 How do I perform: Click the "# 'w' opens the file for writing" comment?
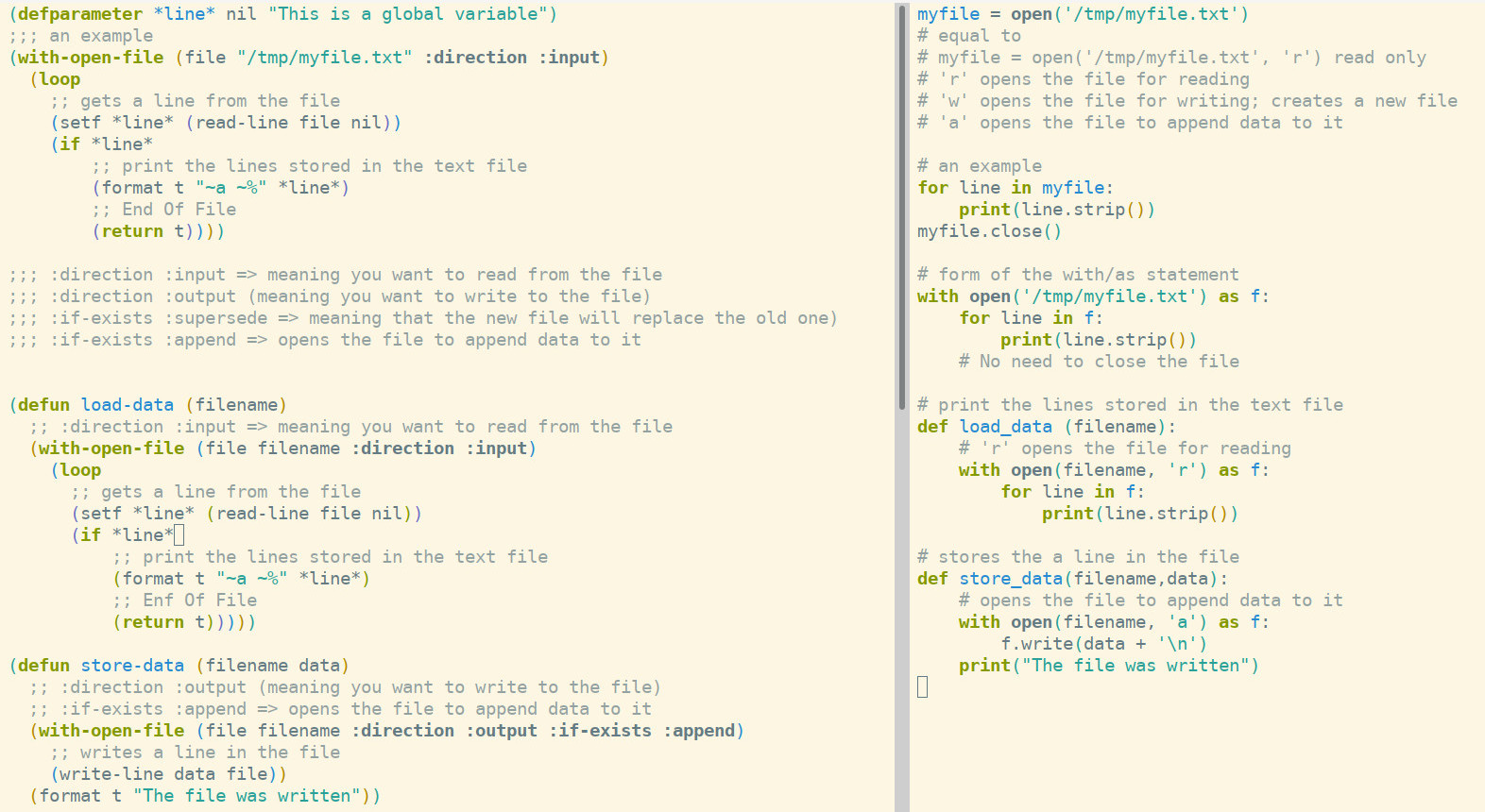pos(1187,101)
